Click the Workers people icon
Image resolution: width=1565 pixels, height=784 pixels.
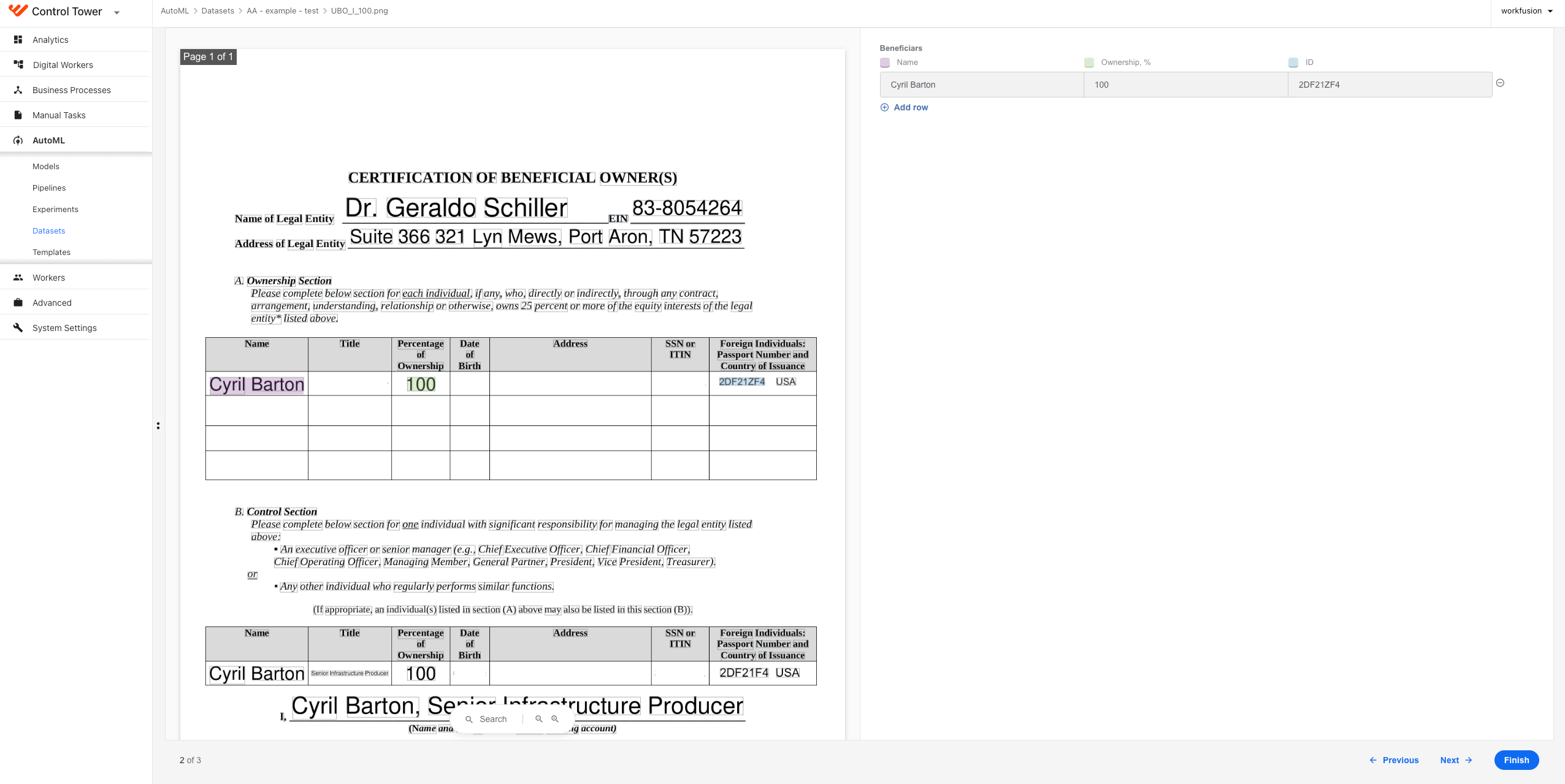(18, 277)
